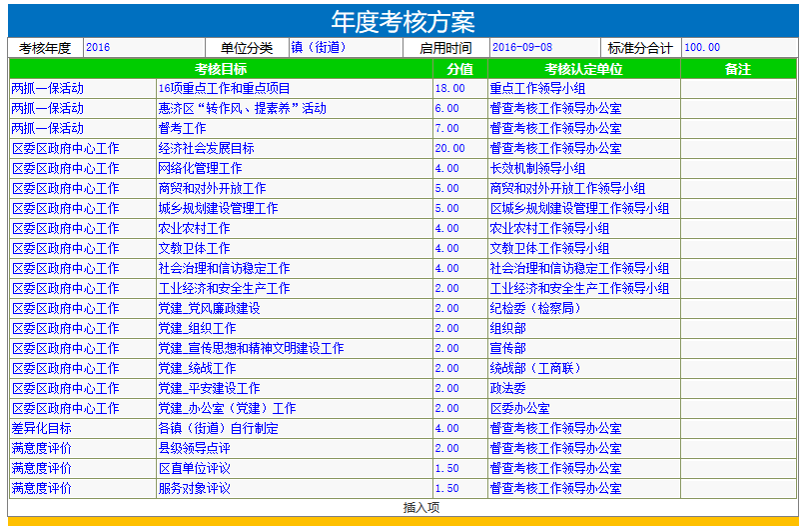Screen dimensions: 803x526
Task: Select the 区委办公室 unit cell
Action: (x=584, y=408)
